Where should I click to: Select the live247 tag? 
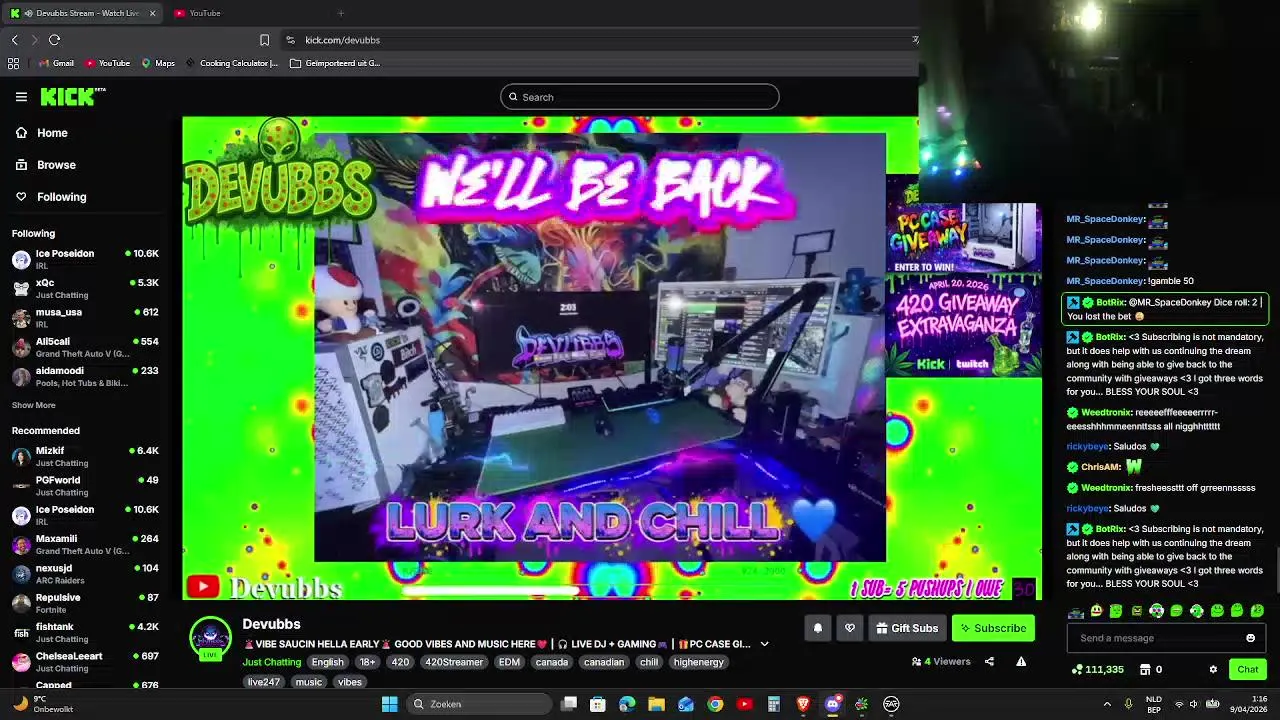coord(264,682)
